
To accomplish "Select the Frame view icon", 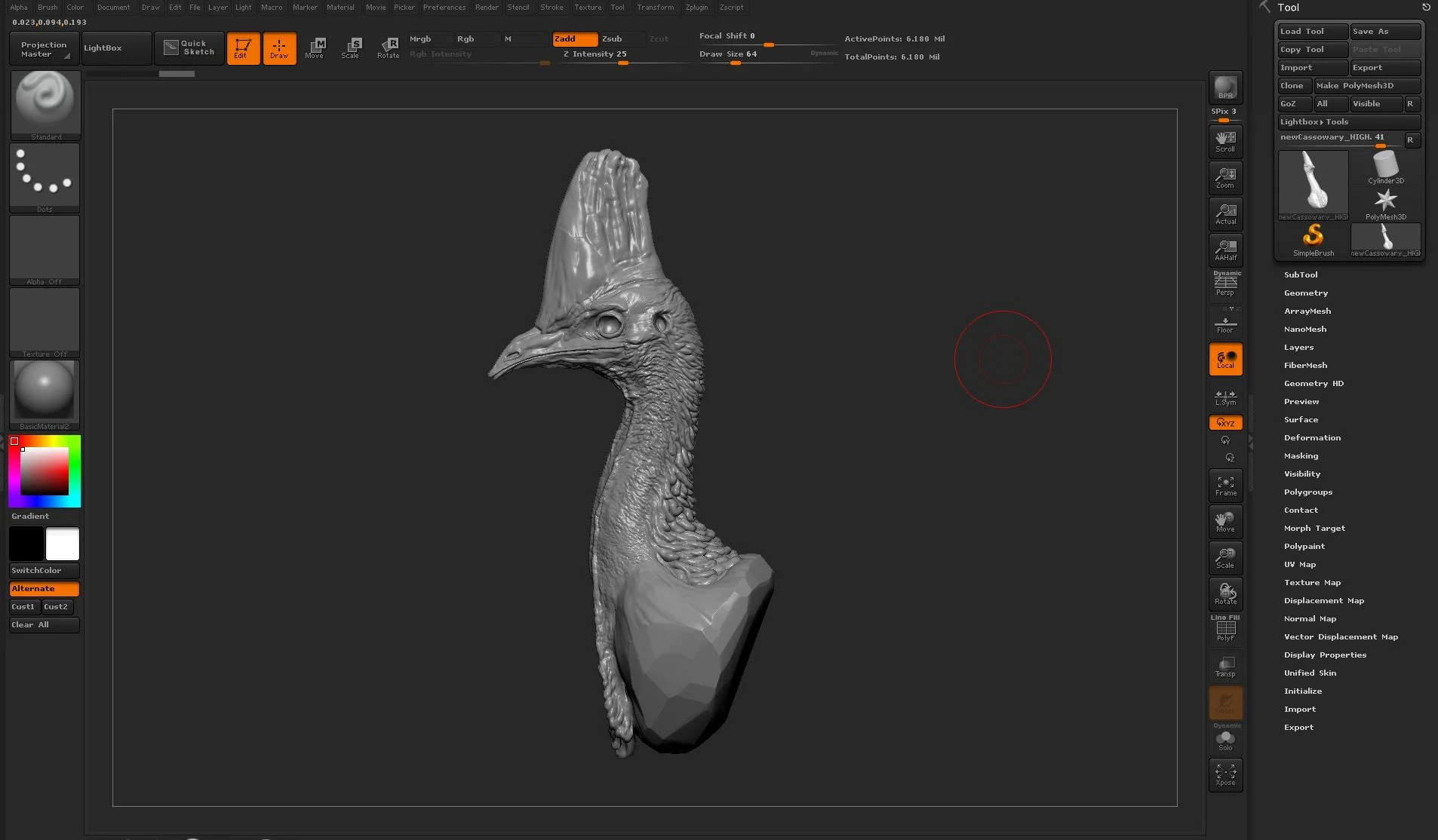I will tap(1225, 486).
